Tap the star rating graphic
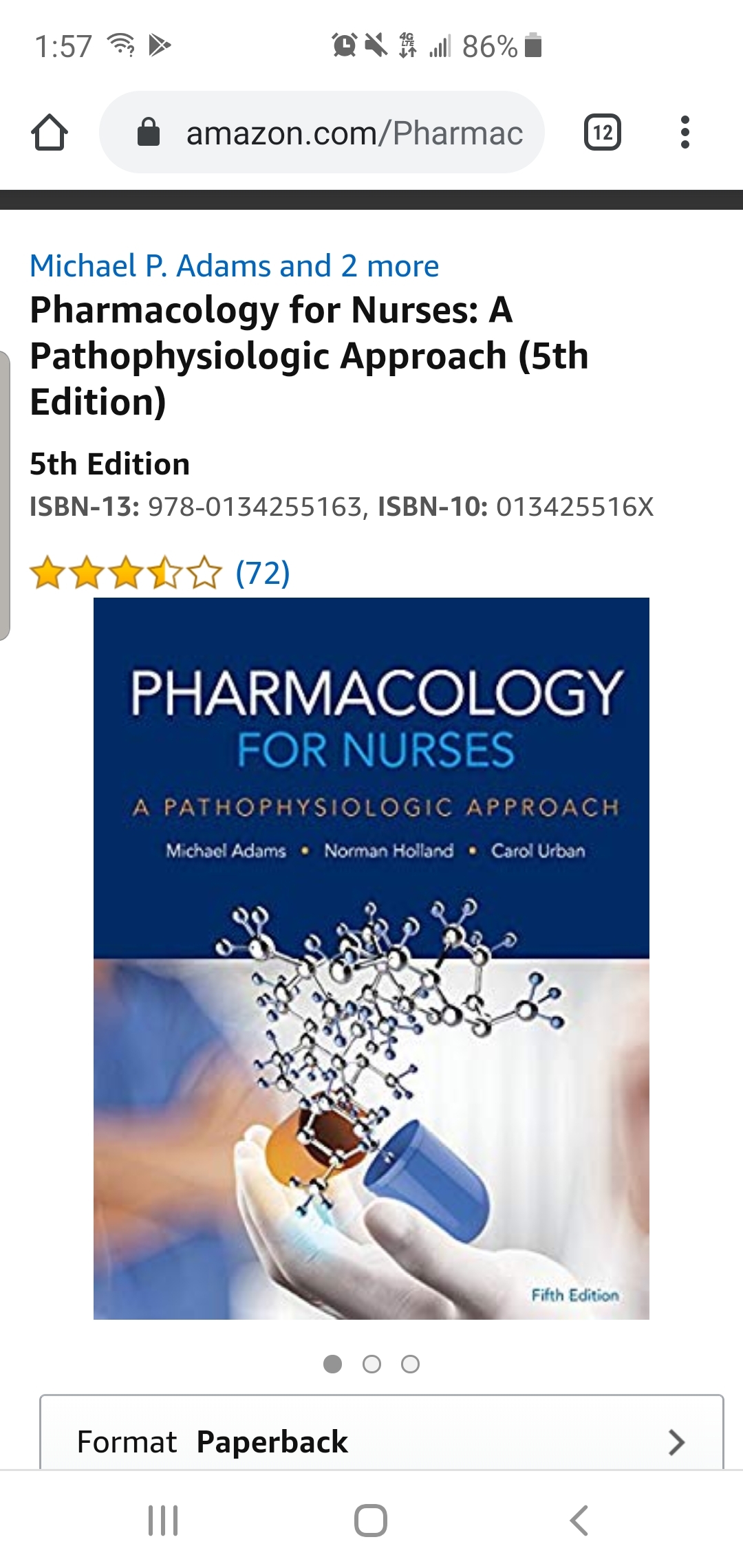The image size is (743, 1568). pyautogui.click(x=126, y=574)
